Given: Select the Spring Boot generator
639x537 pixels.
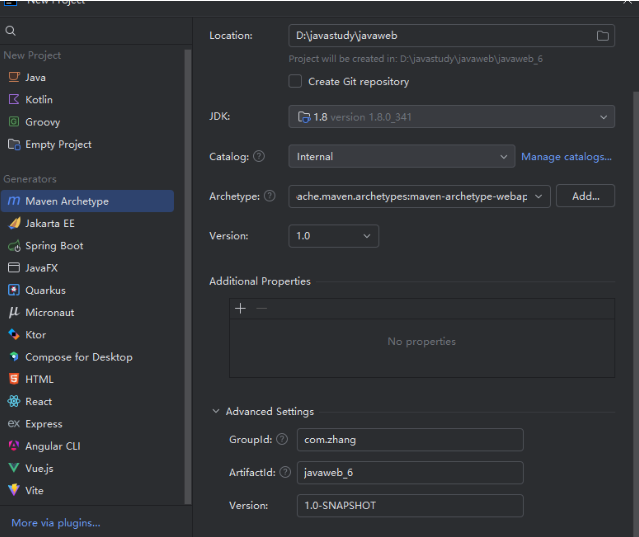Looking at the screenshot, I should click(x=54, y=246).
